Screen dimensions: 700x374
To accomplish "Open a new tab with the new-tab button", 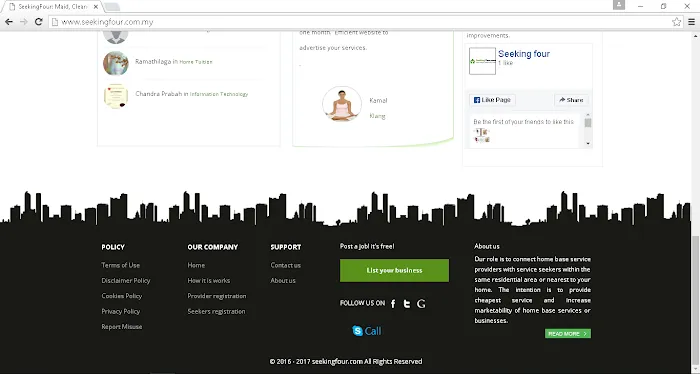I will pyautogui.click(x=112, y=7).
